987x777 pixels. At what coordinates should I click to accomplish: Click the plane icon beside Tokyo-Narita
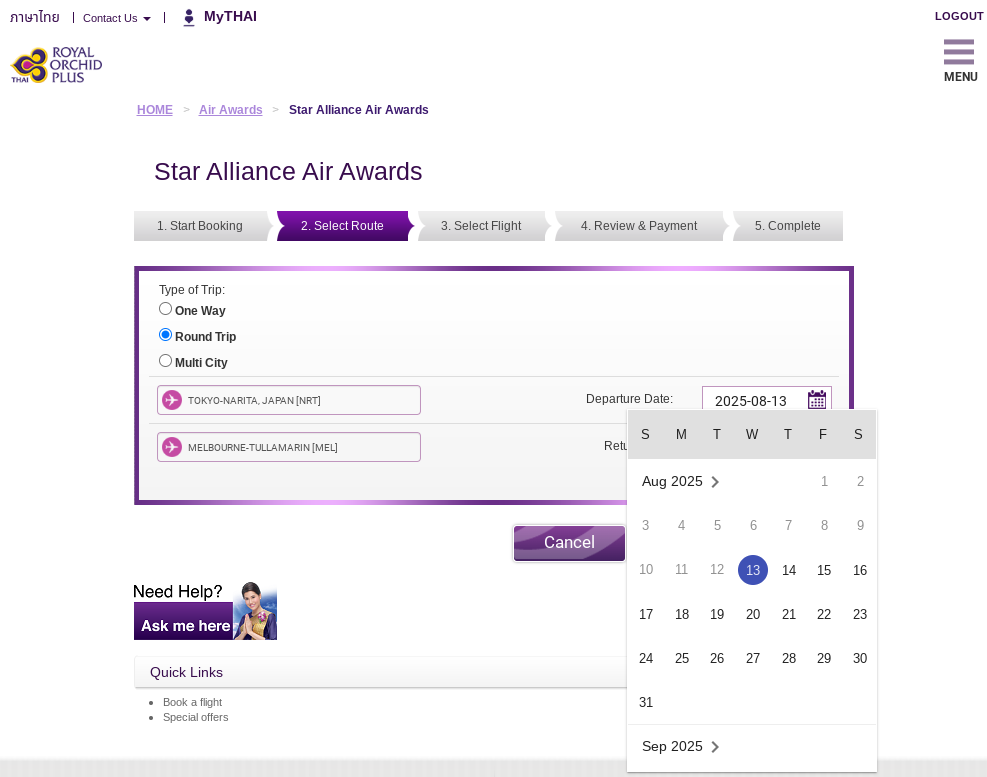tap(172, 400)
